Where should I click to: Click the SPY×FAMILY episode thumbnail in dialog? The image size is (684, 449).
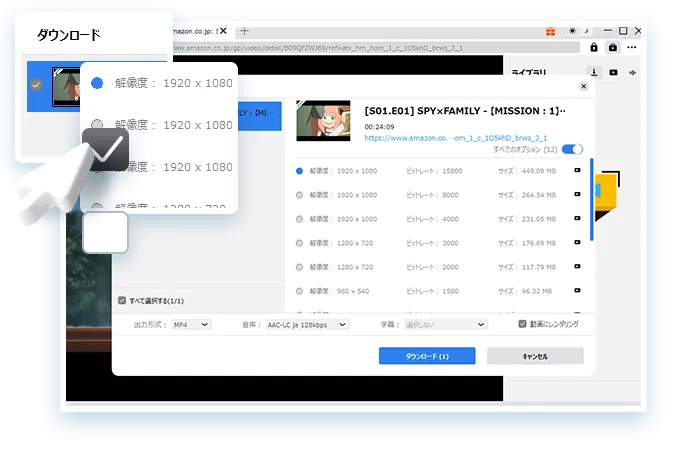click(x=323, y=121)
